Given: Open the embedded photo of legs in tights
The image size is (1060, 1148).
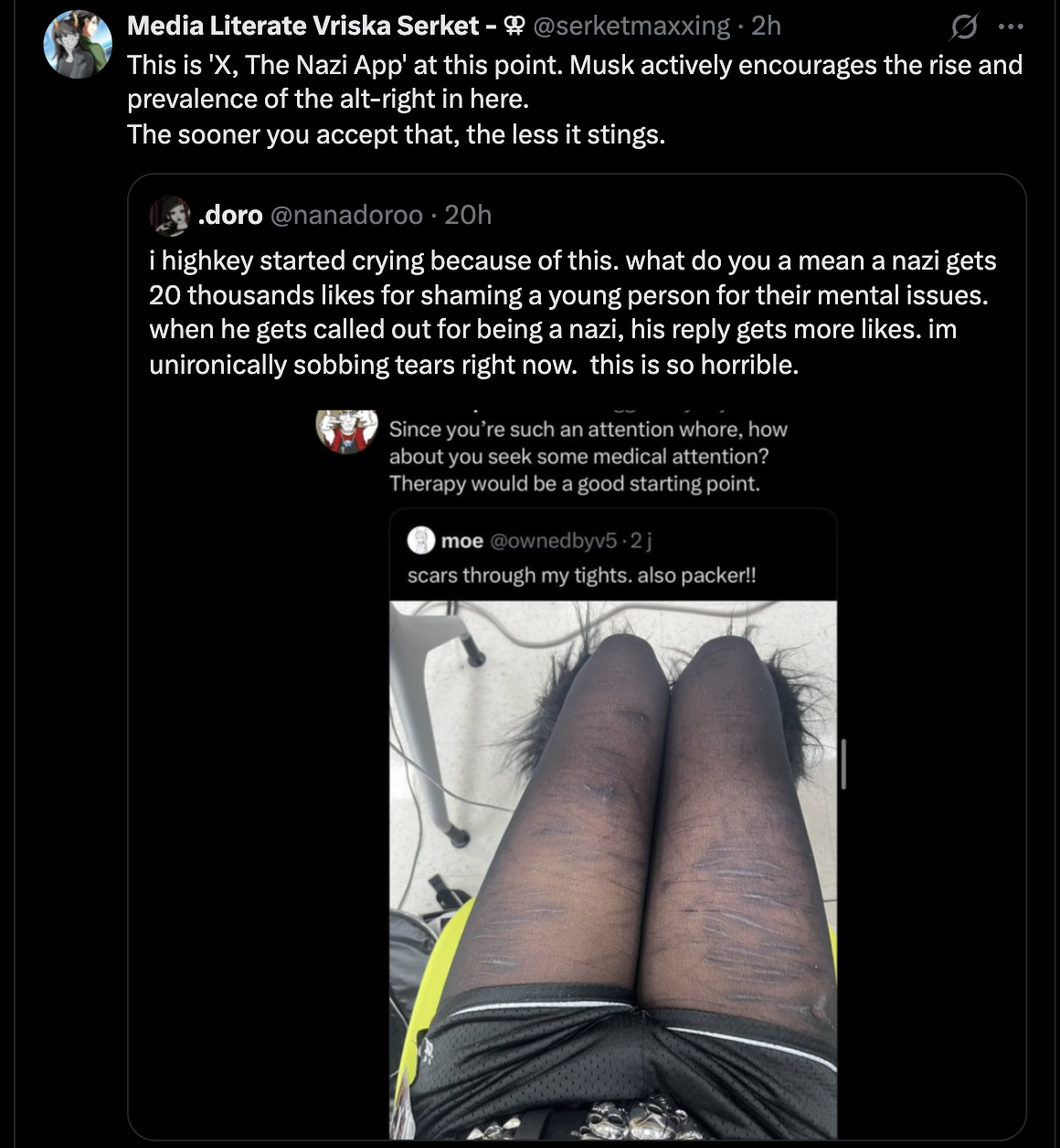Looking at the screenshot, I should point(613,870).
